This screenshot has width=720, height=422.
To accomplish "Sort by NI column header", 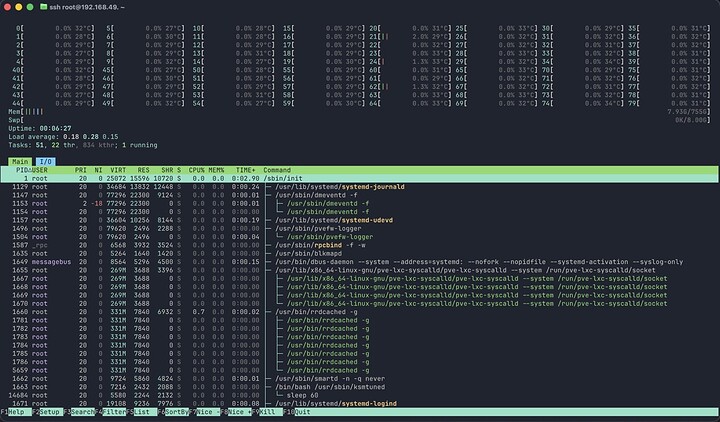I will point(98,170).
